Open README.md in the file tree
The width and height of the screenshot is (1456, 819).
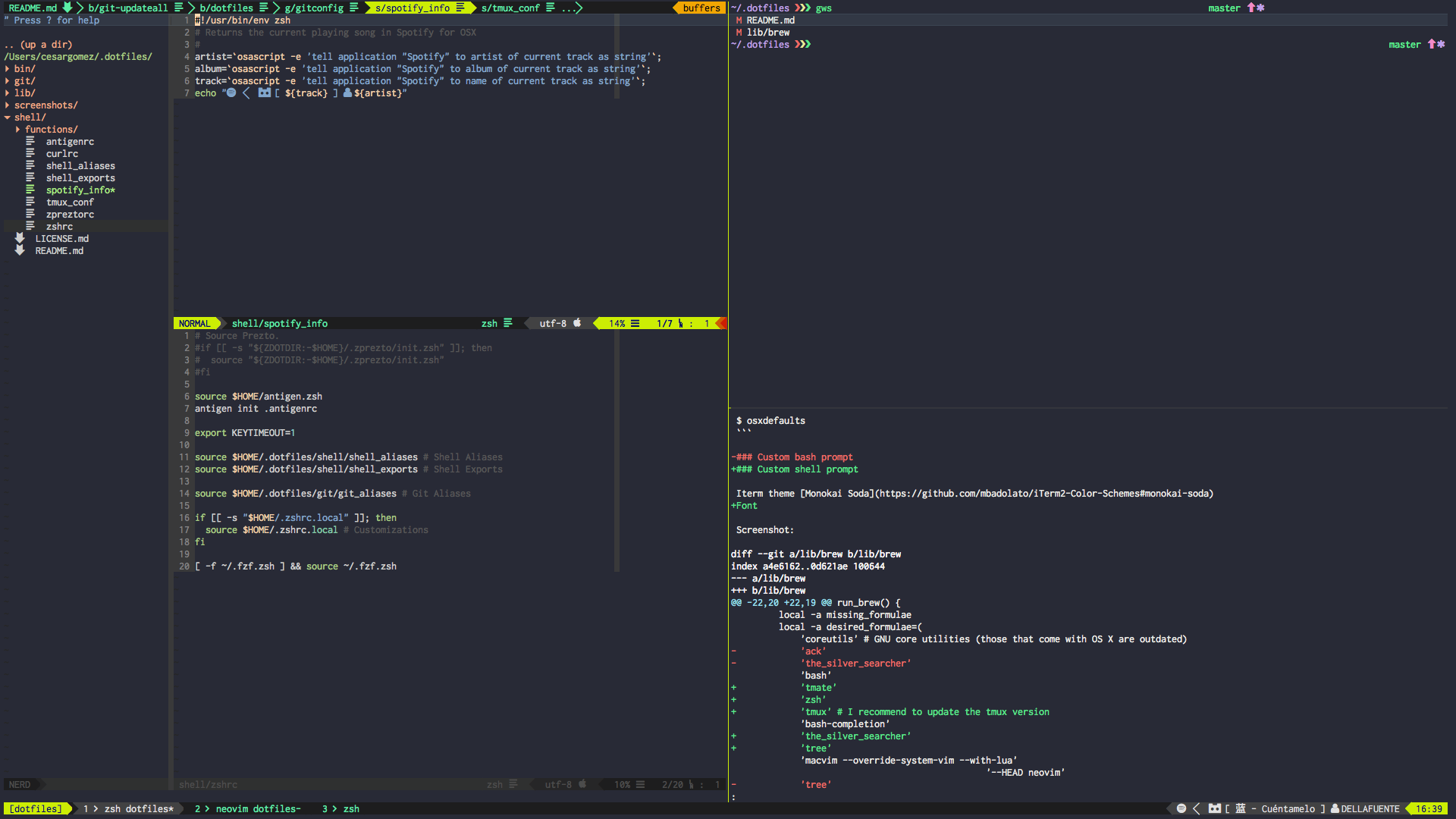(x=59, y=250)
